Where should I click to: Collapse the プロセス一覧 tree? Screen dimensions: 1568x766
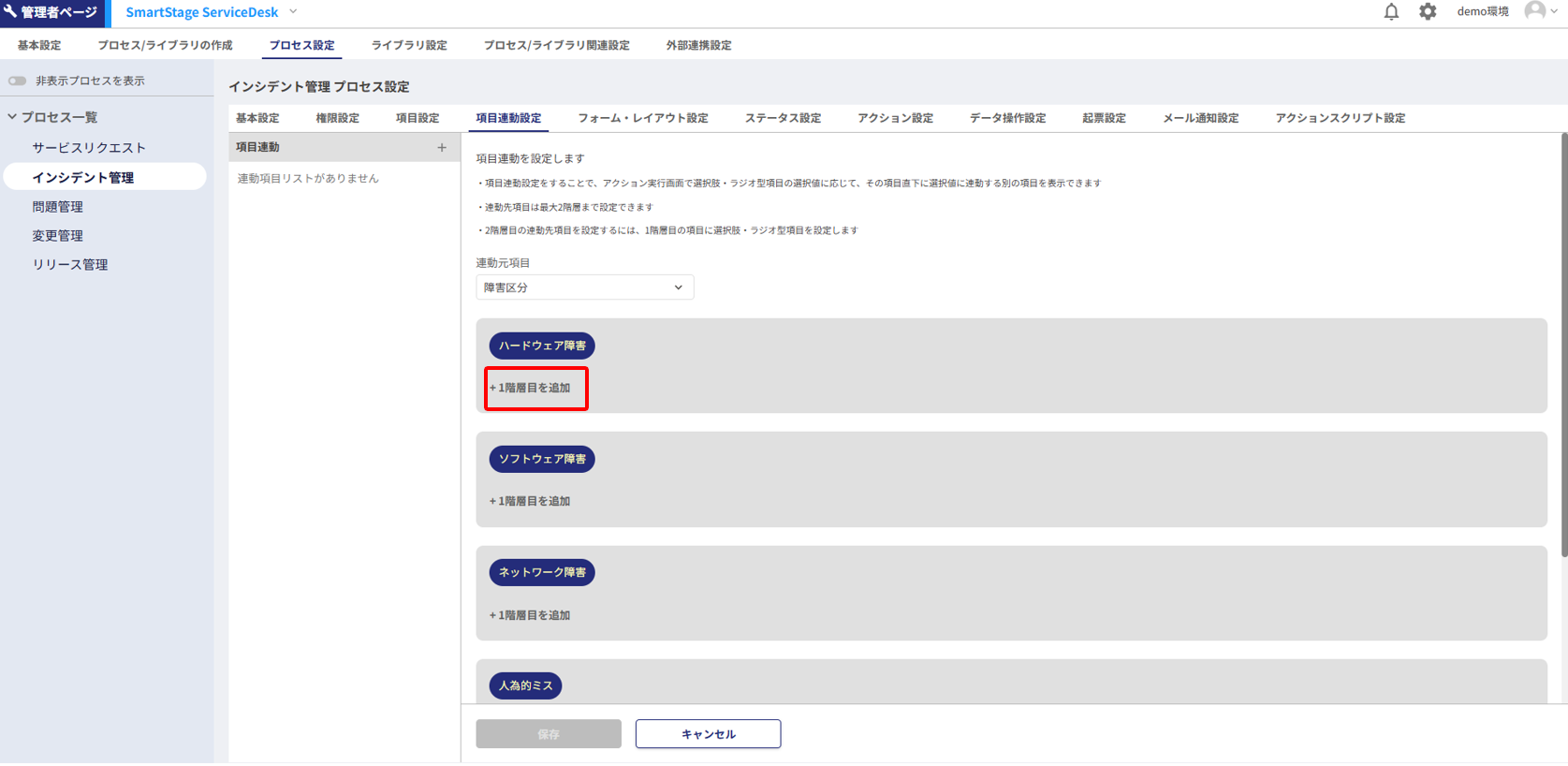tap(12, 117)
